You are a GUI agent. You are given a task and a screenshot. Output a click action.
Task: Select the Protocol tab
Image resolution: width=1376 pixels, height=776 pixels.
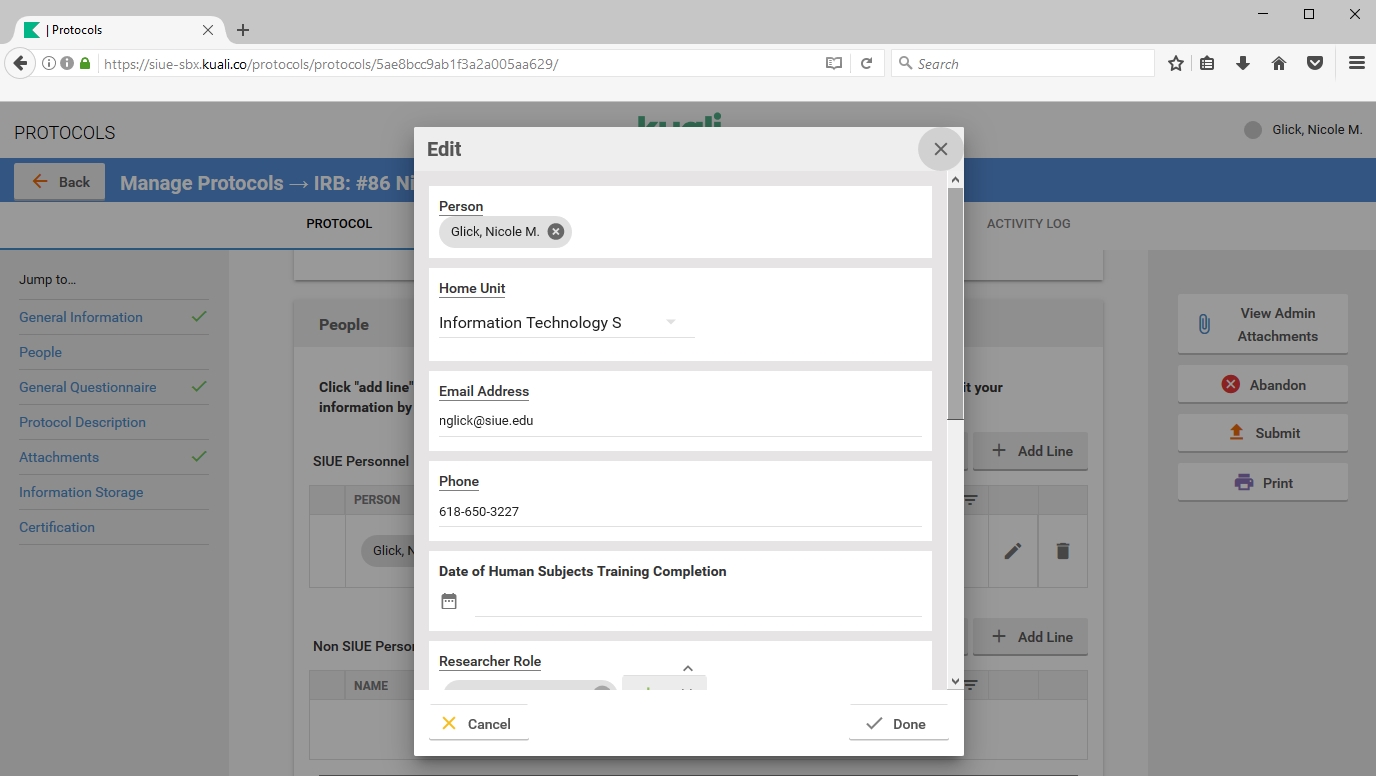339,224
